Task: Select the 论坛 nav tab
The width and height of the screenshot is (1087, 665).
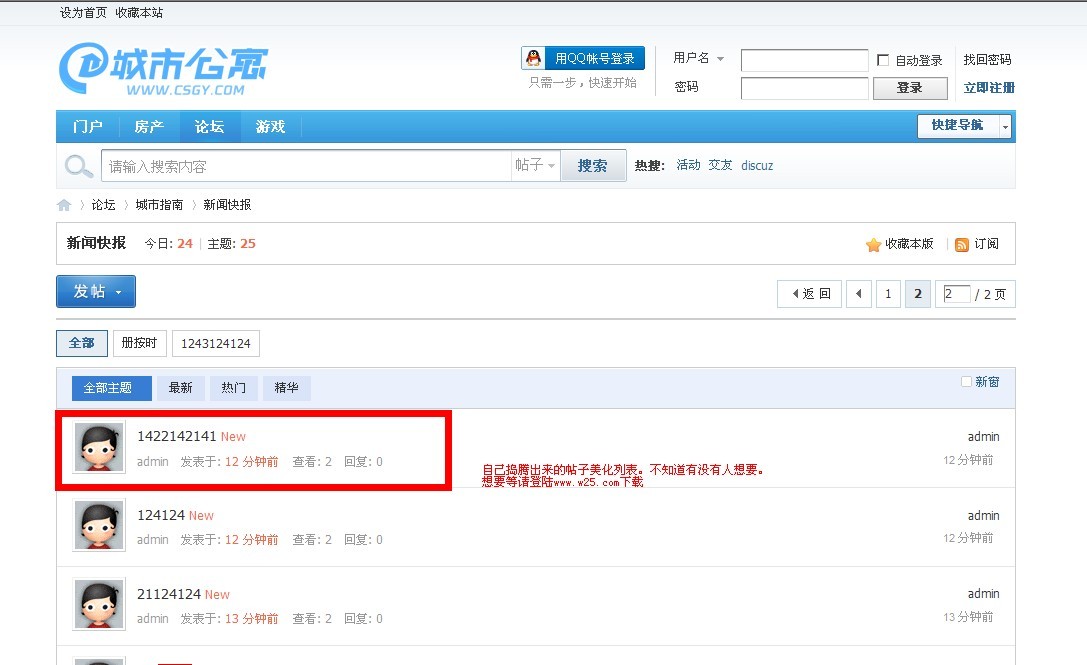Action: tap(209, 127)
